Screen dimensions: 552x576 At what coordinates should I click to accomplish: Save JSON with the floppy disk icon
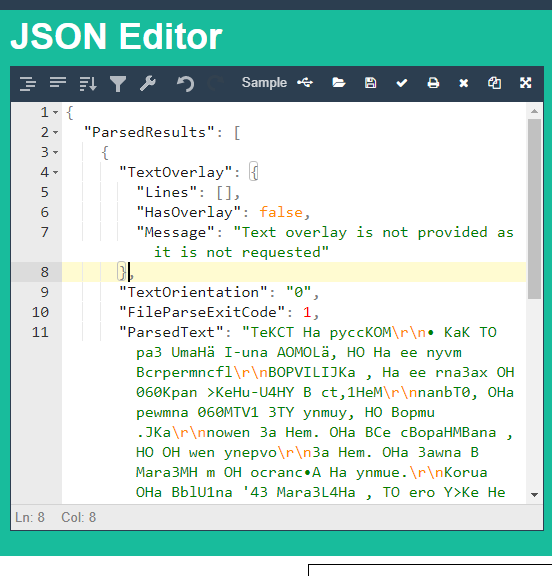coord(370,83)
